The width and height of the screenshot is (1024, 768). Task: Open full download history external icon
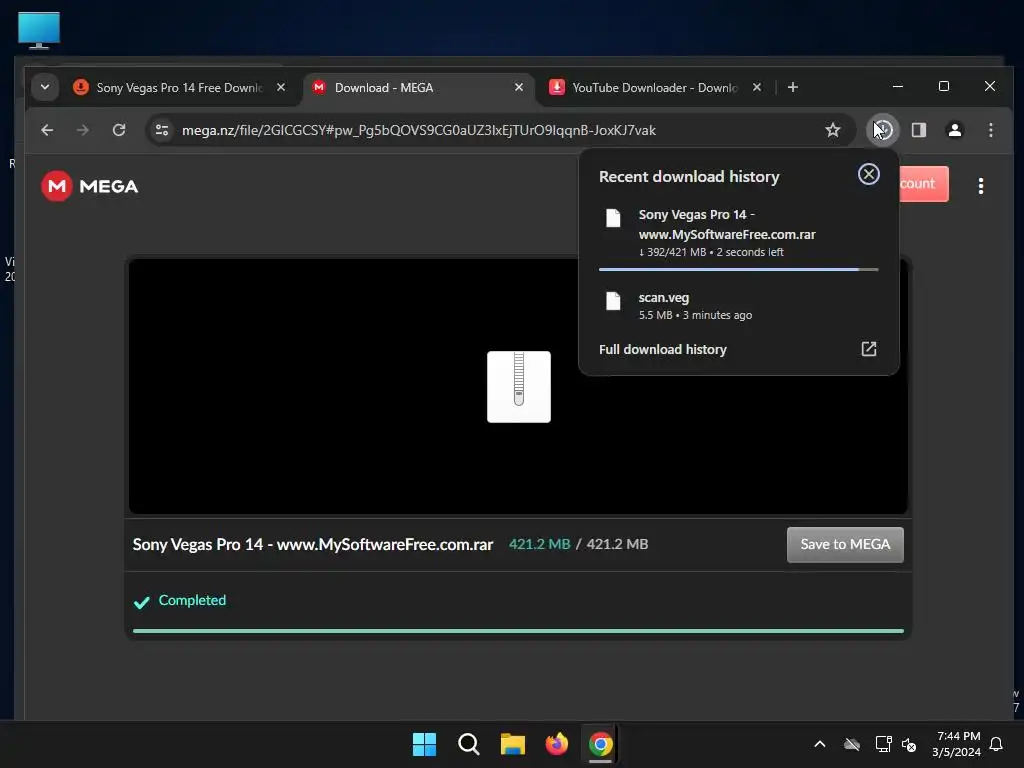coord(869,349)
